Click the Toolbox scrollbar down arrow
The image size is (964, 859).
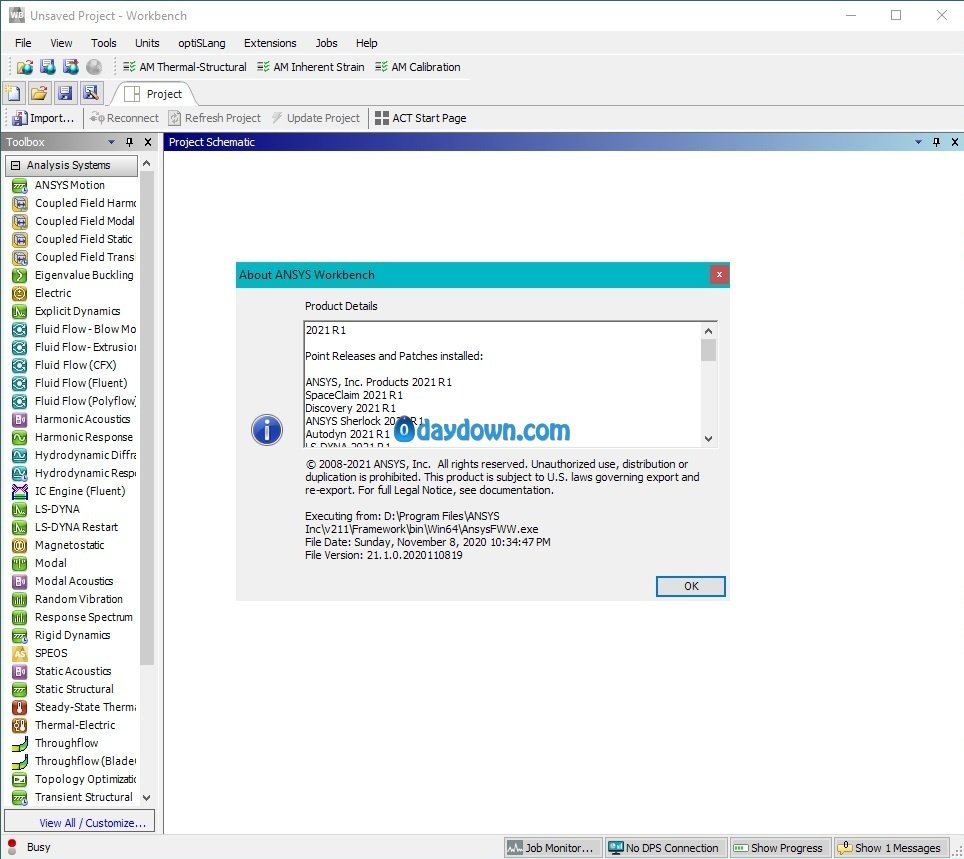(146, 798)
